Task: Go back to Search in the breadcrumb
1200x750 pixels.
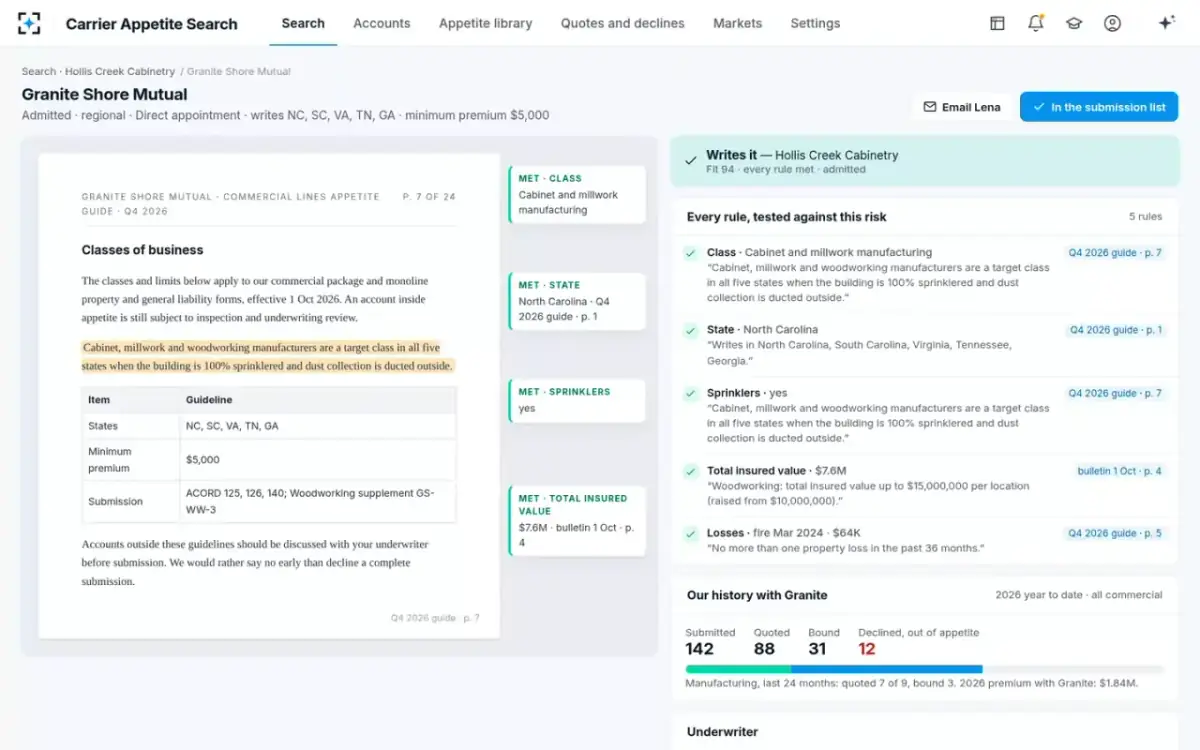Action: [x=39, y=72]
